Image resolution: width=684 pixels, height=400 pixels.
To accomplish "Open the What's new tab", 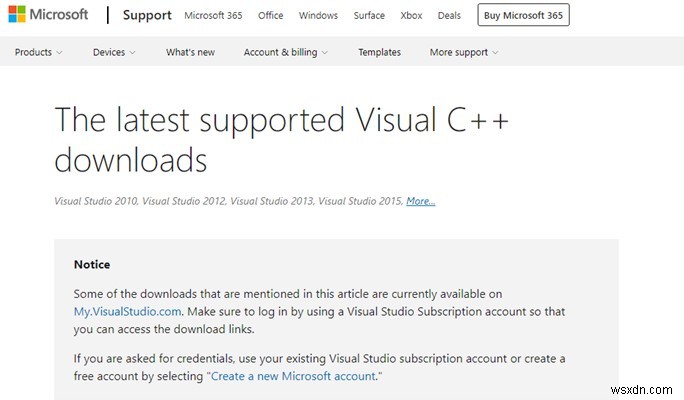I will coord(190,52).
